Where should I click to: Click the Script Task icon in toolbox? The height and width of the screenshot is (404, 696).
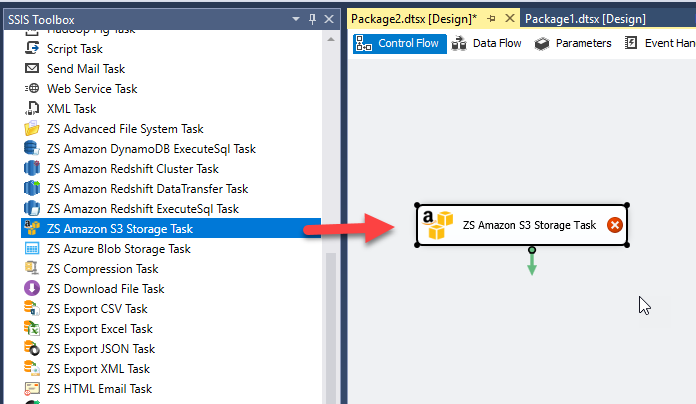point(32,48)
